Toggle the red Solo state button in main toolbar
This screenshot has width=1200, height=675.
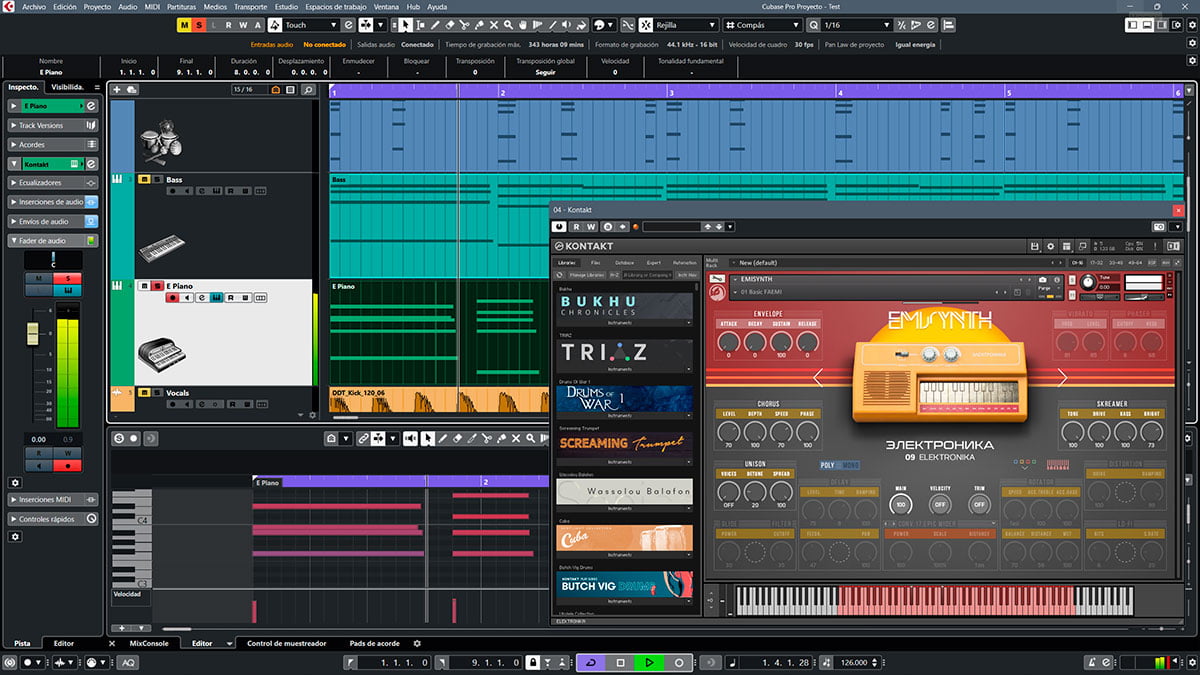tap(200, 24)
